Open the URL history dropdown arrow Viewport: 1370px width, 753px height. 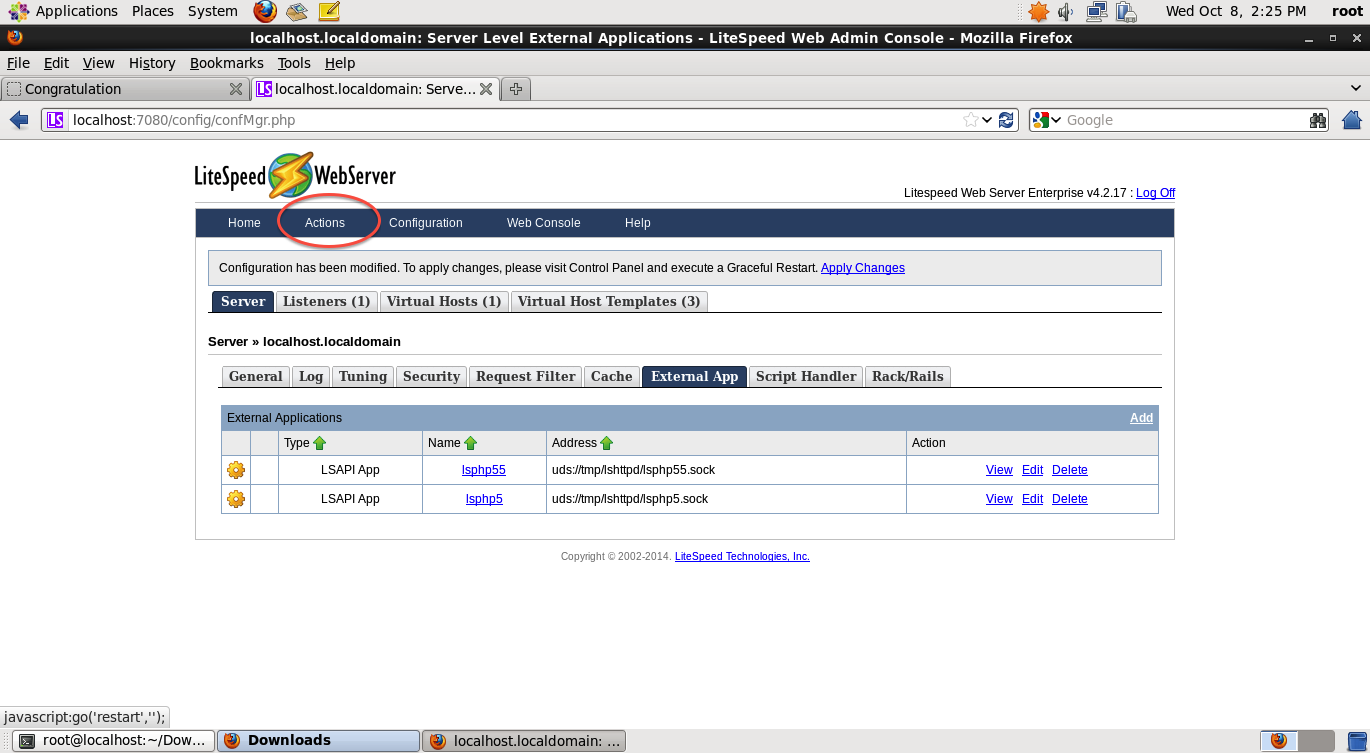pos(988,120)
